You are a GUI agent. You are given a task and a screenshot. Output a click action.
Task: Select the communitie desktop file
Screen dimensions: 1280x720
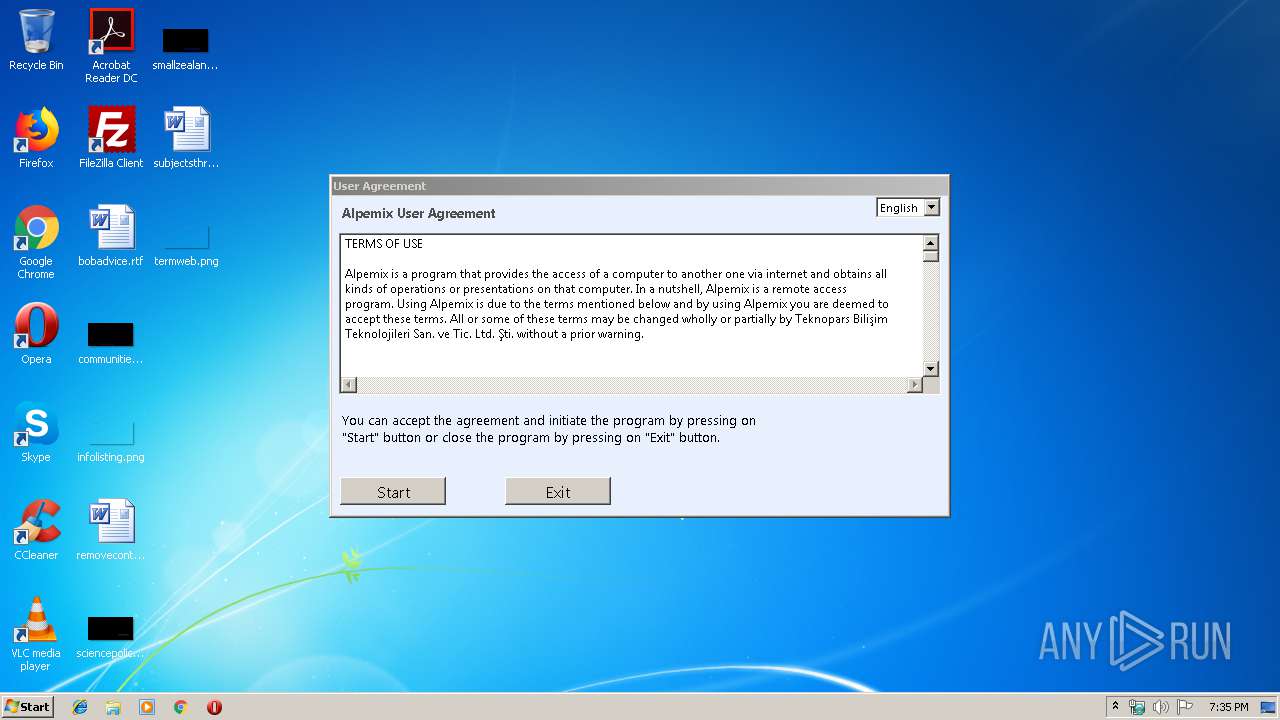111,343
